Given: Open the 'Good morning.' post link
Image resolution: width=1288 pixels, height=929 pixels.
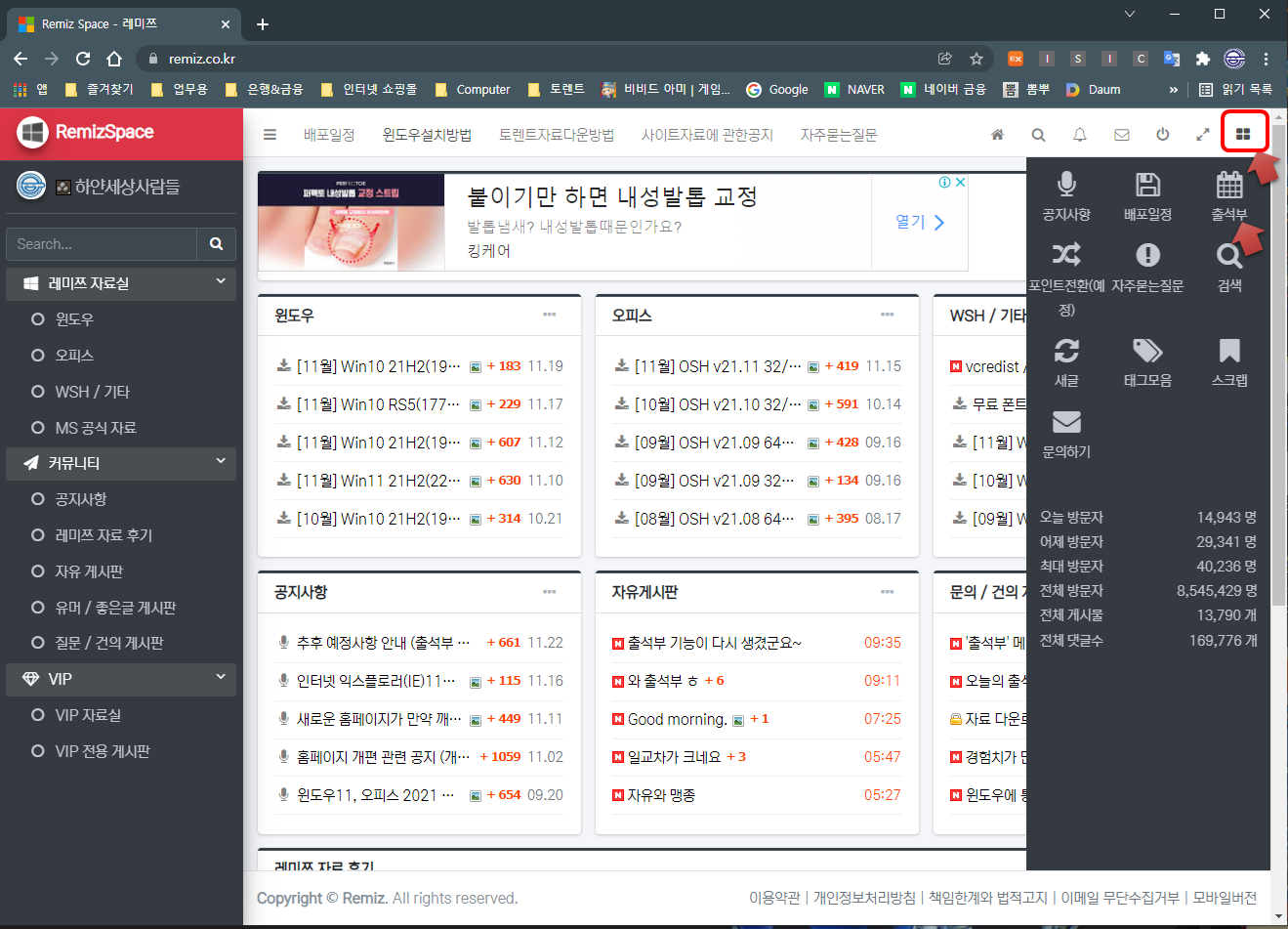Looking at the screenshot, I should coord(677,719).
